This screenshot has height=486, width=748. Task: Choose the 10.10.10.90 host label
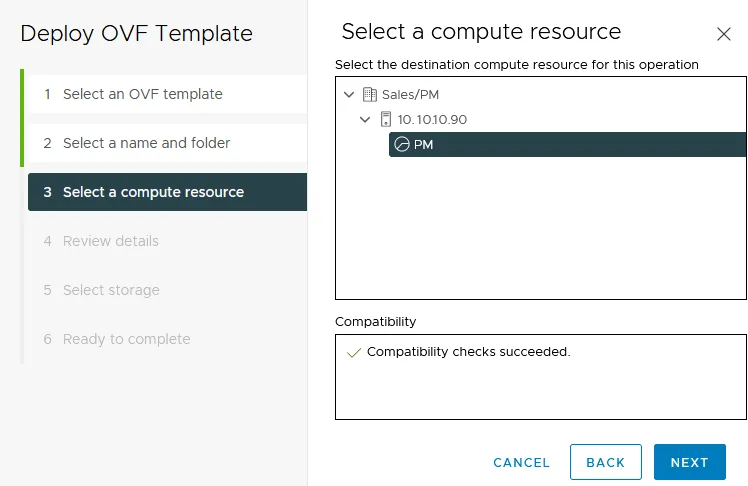click(x=432, y=120)
